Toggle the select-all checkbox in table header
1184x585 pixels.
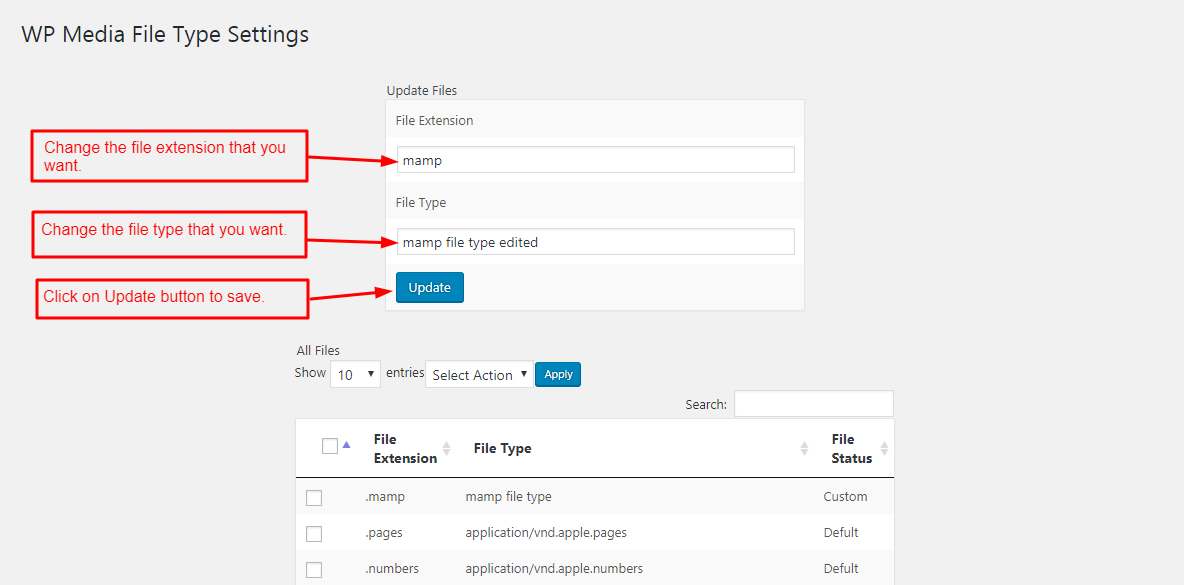pyautogui.click(x=329, y=446)
